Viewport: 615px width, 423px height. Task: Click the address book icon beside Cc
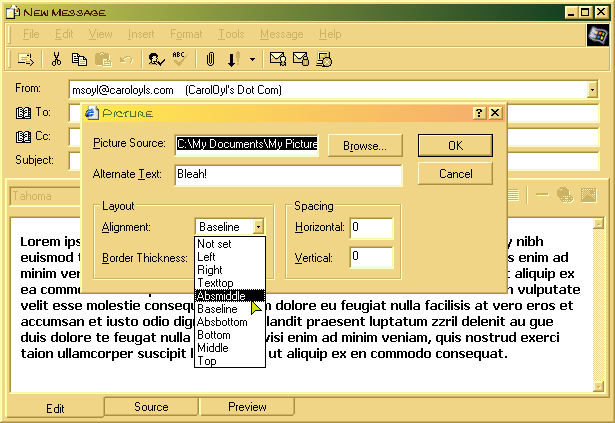pos(23,137)
